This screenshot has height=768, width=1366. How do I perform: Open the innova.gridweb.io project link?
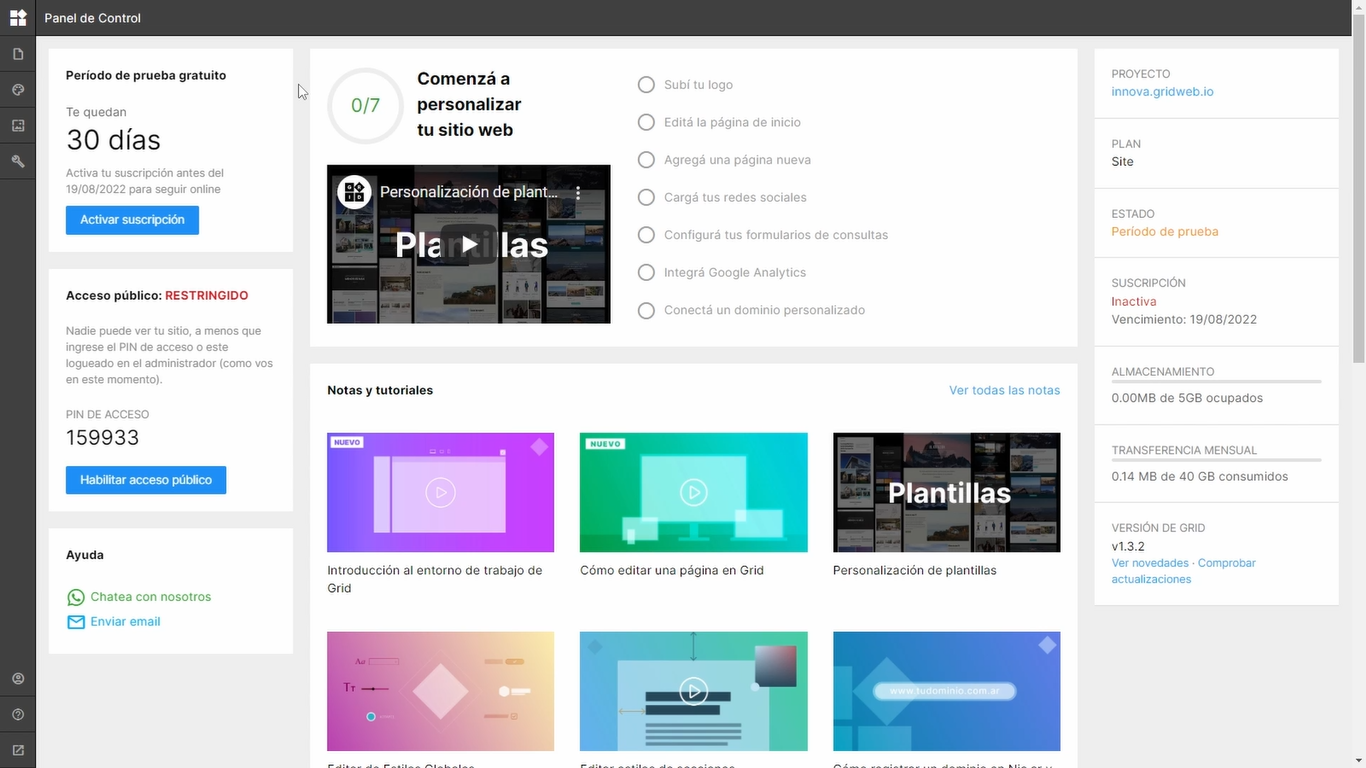coord(1162,91)
